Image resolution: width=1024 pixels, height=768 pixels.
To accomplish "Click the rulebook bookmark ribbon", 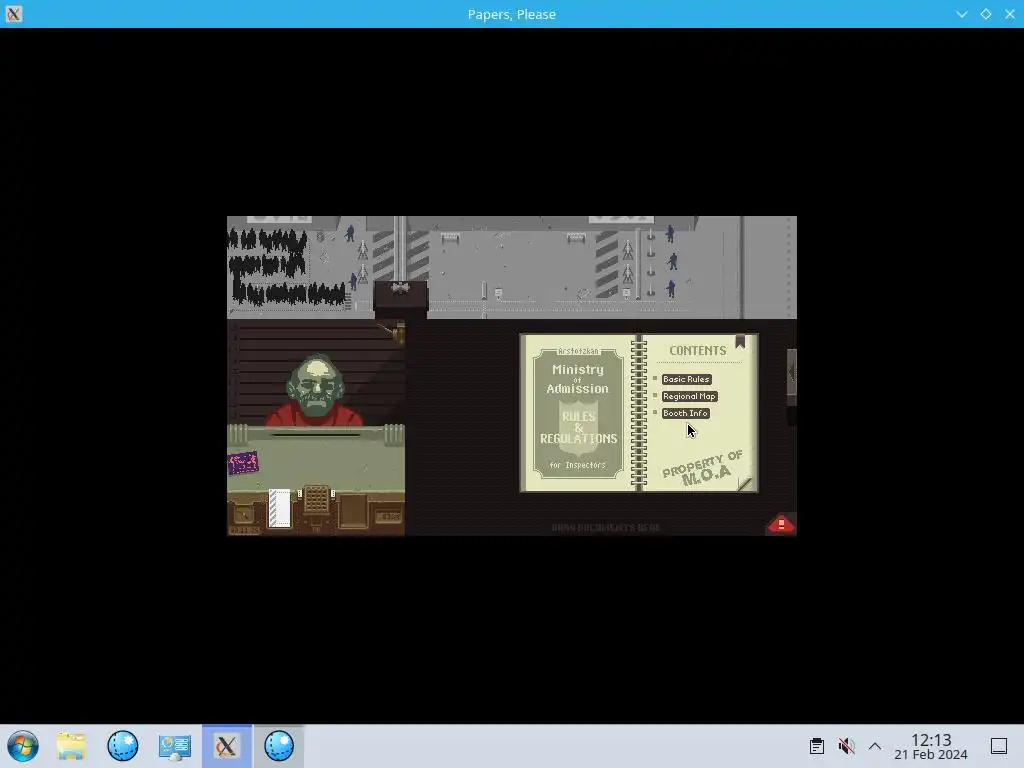I will (740, 342).
